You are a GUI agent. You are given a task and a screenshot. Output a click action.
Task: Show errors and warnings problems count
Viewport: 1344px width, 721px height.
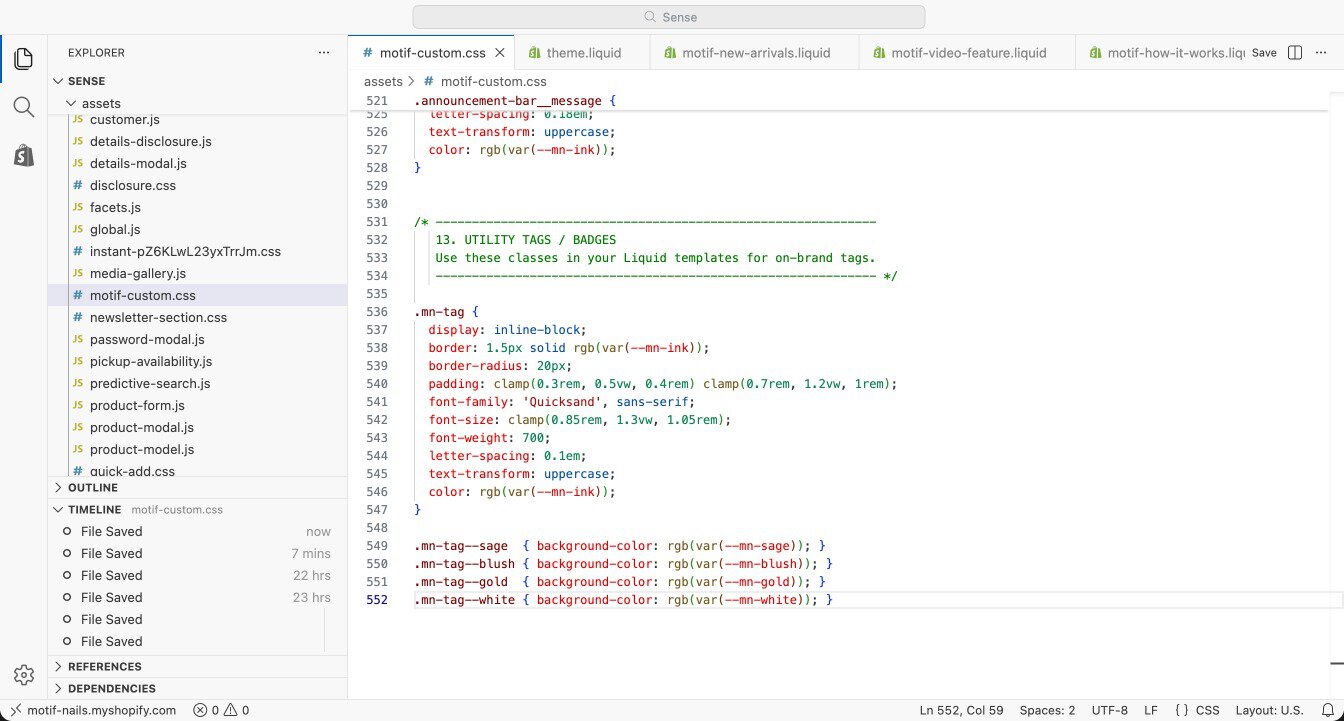point(221,710)
